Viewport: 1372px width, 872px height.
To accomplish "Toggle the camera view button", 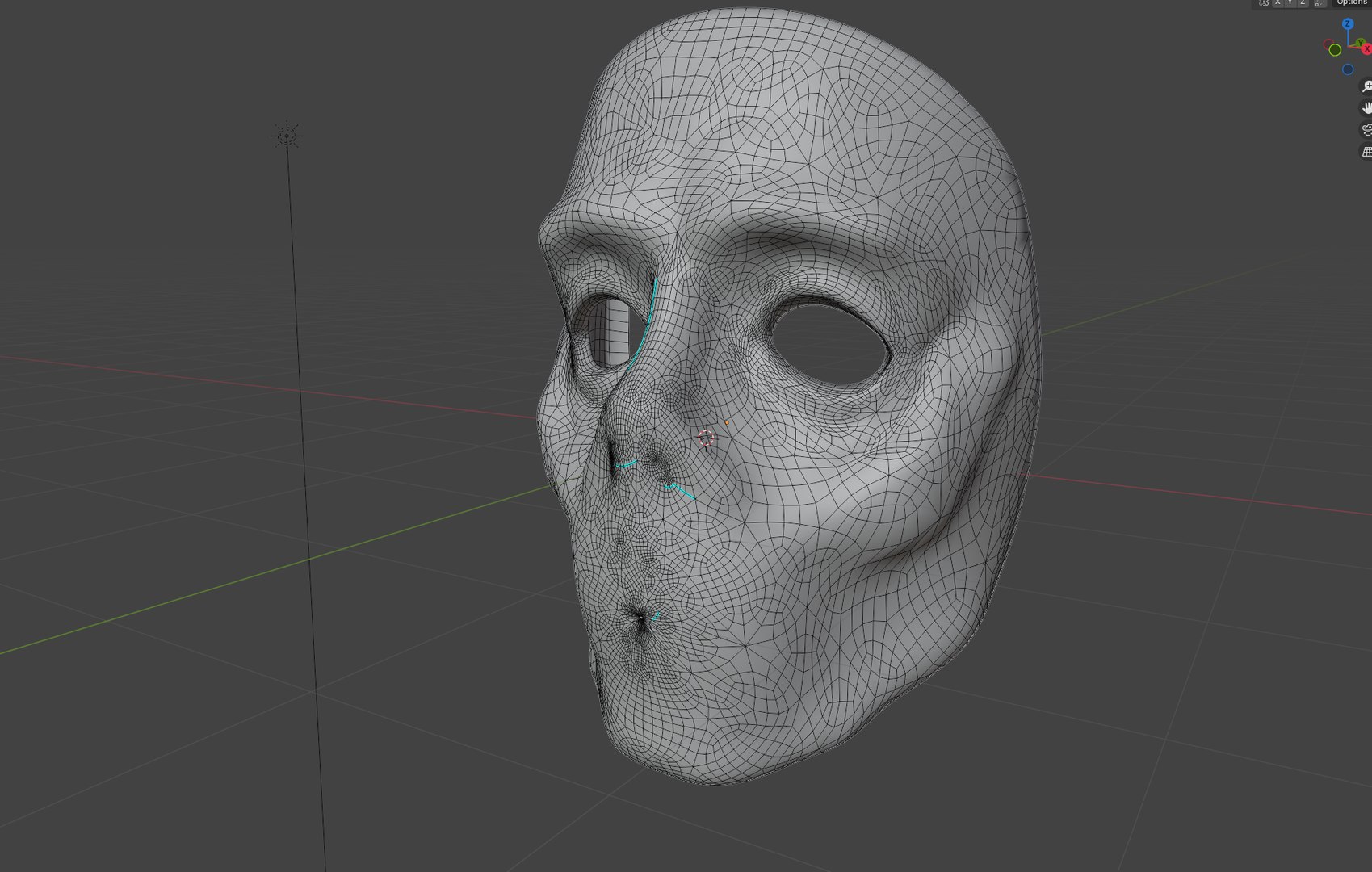I will click(1366, 130).
